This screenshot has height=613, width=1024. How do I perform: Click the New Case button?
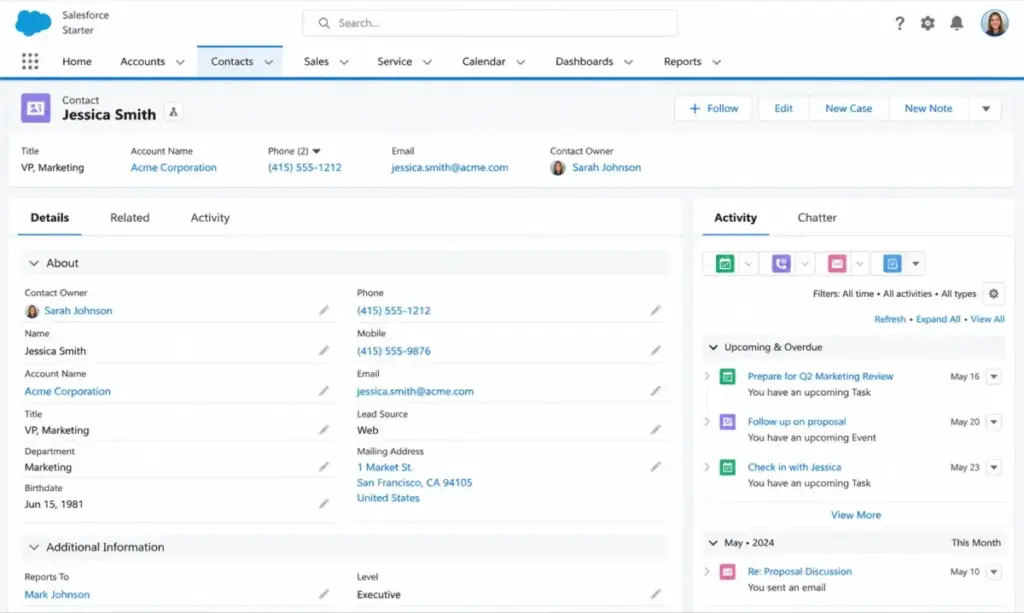[x=848, y=108]
